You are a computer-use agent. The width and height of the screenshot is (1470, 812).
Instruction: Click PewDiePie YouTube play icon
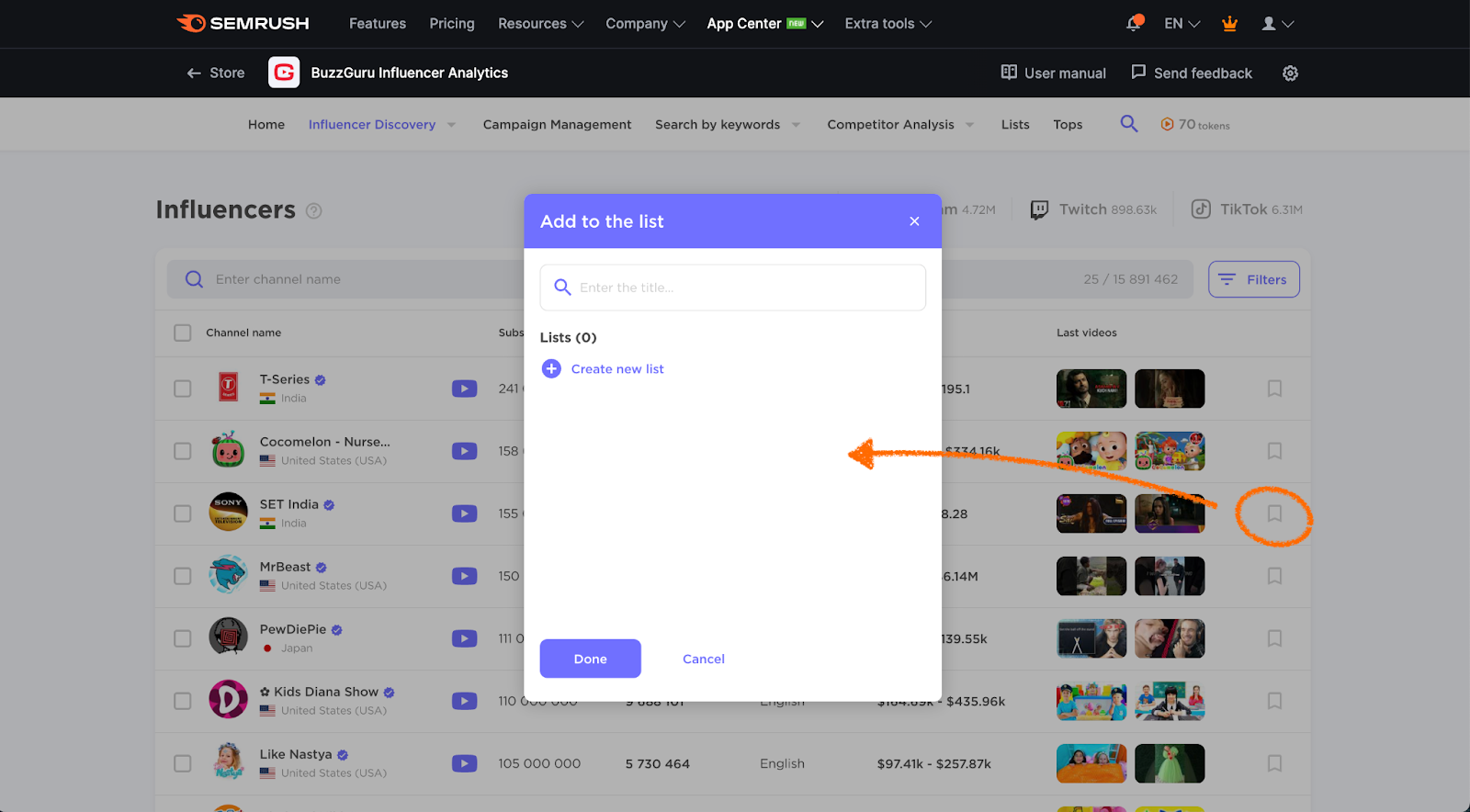[464, 638]
